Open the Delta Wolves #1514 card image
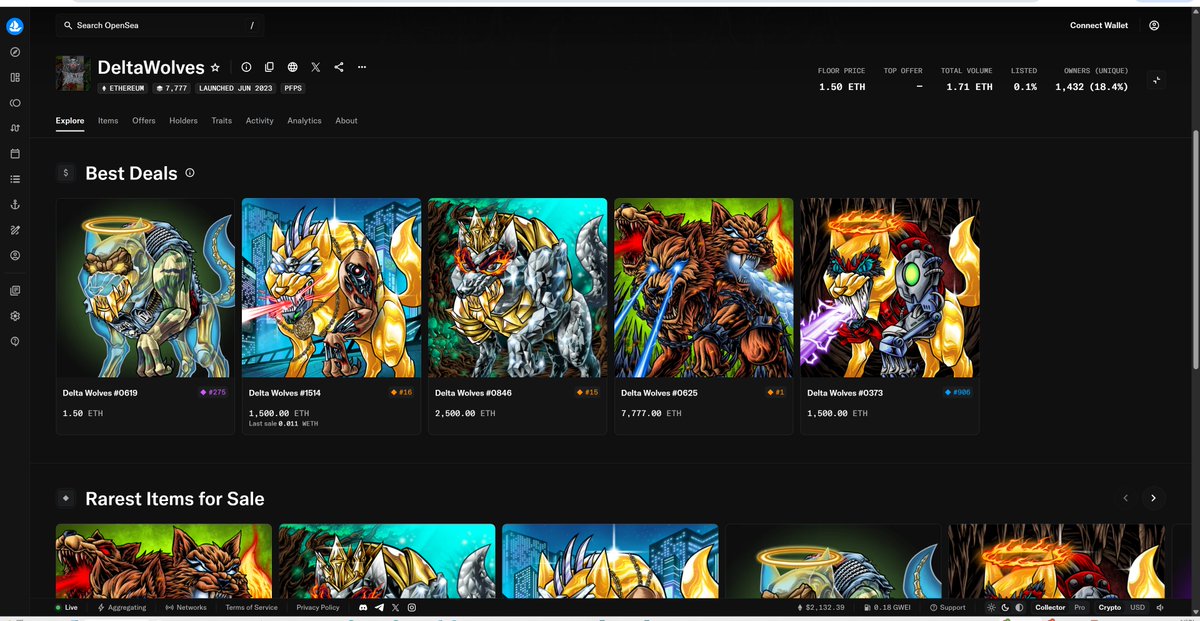The height and width of the screenshot is (621, 1200). coord(331,288)
